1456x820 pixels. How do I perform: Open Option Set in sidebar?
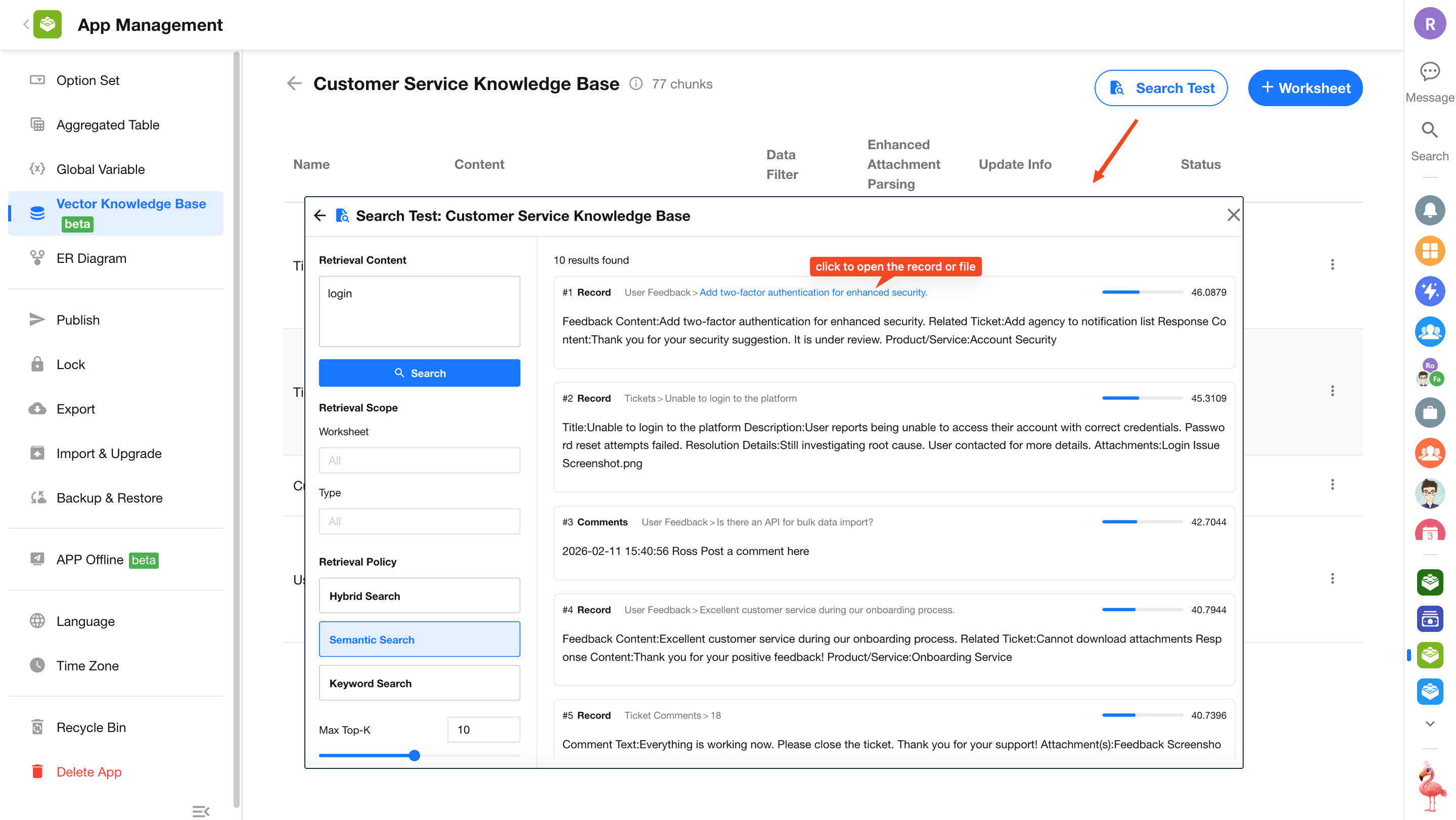pyautogui.click(x=87, y=80)
